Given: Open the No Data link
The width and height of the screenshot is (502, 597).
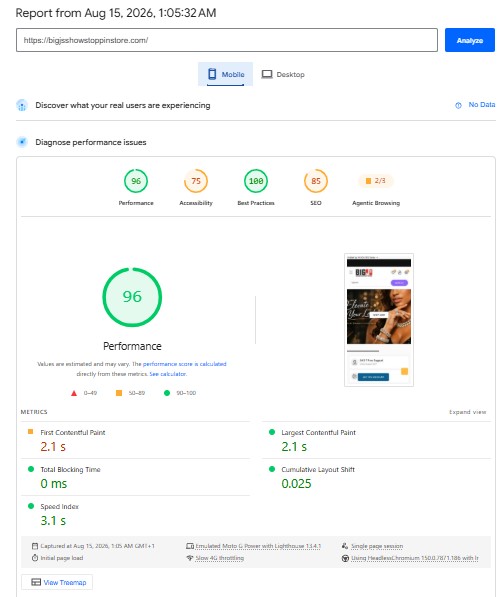Looking at the screenshot, I should point(481,104).
